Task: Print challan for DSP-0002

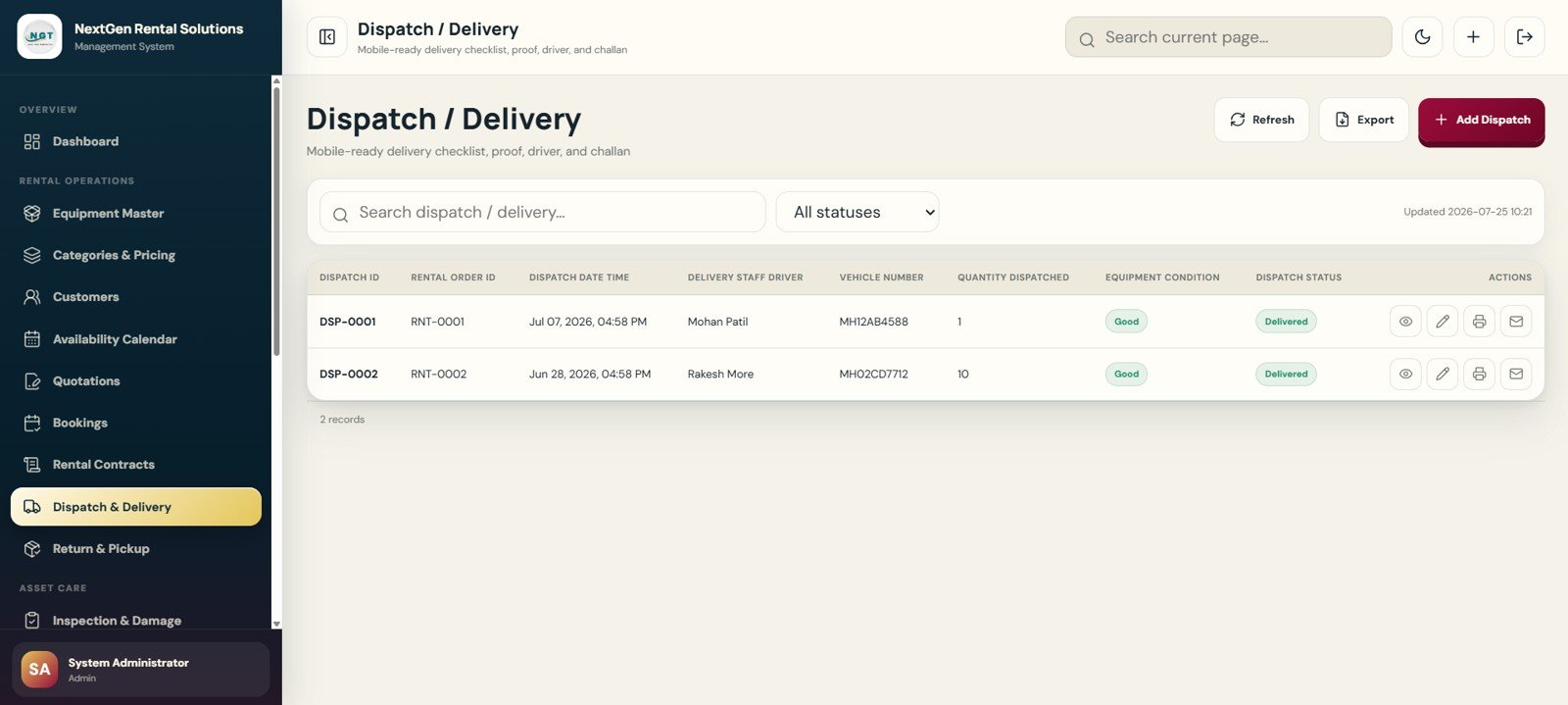Action: [x=1479, y=374]
